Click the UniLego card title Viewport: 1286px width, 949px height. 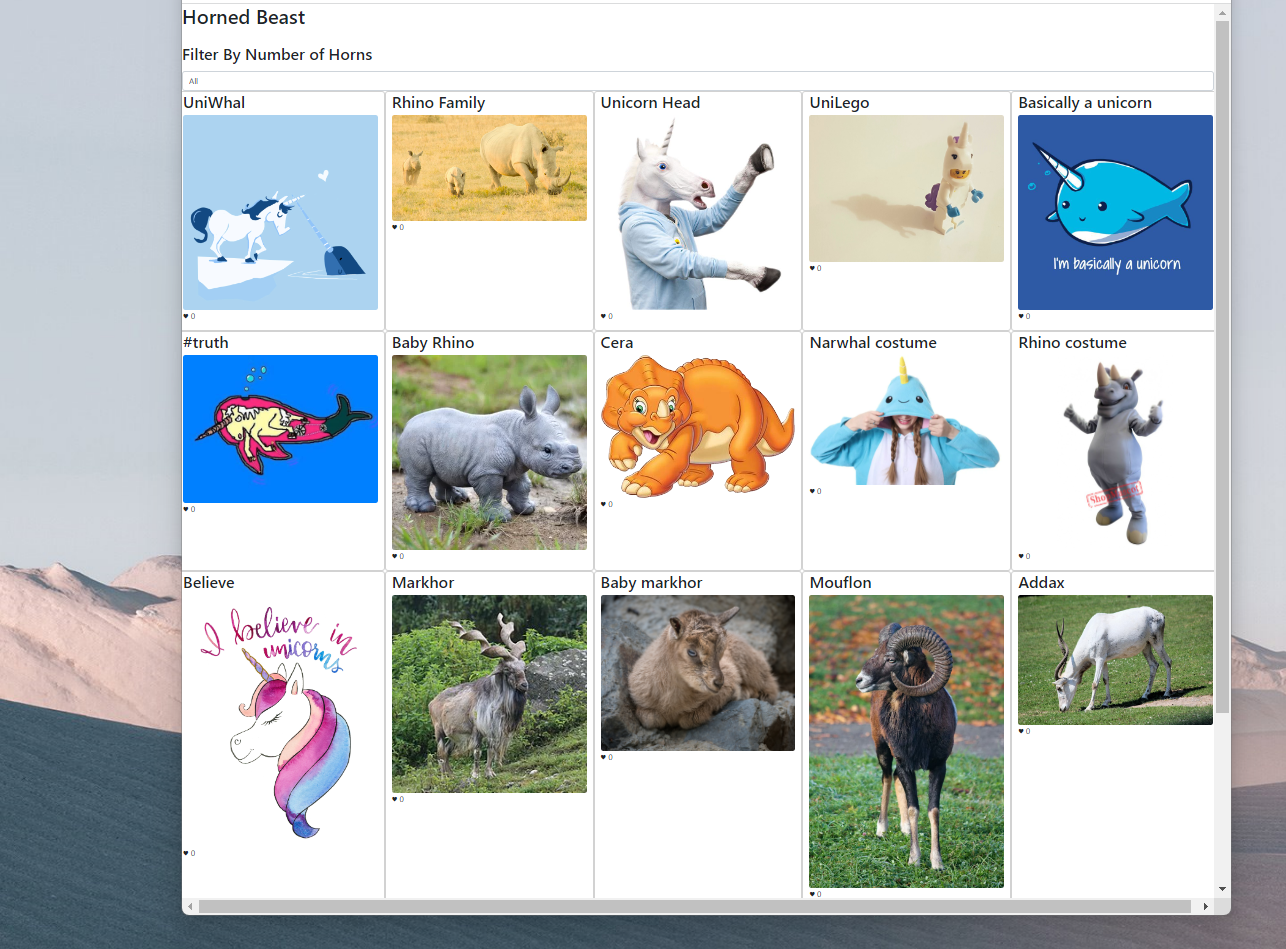click(x=839, y=103)
